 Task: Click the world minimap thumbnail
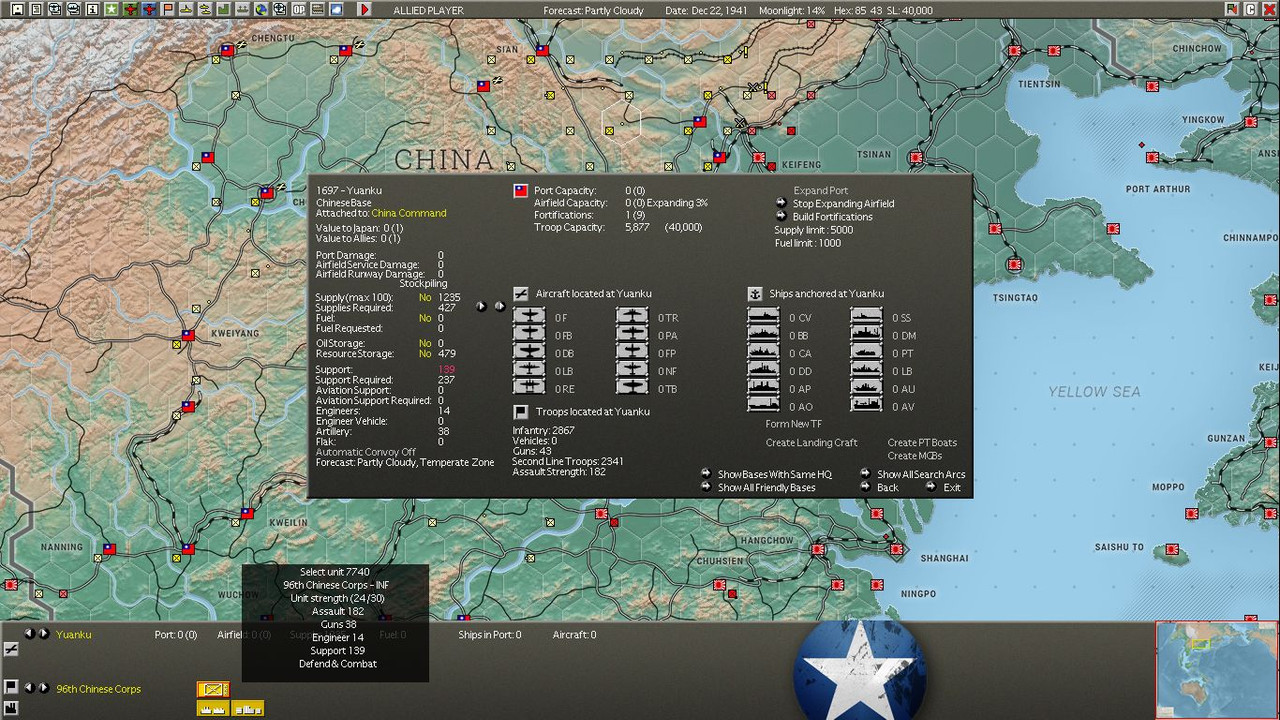tap(1216, 669)
